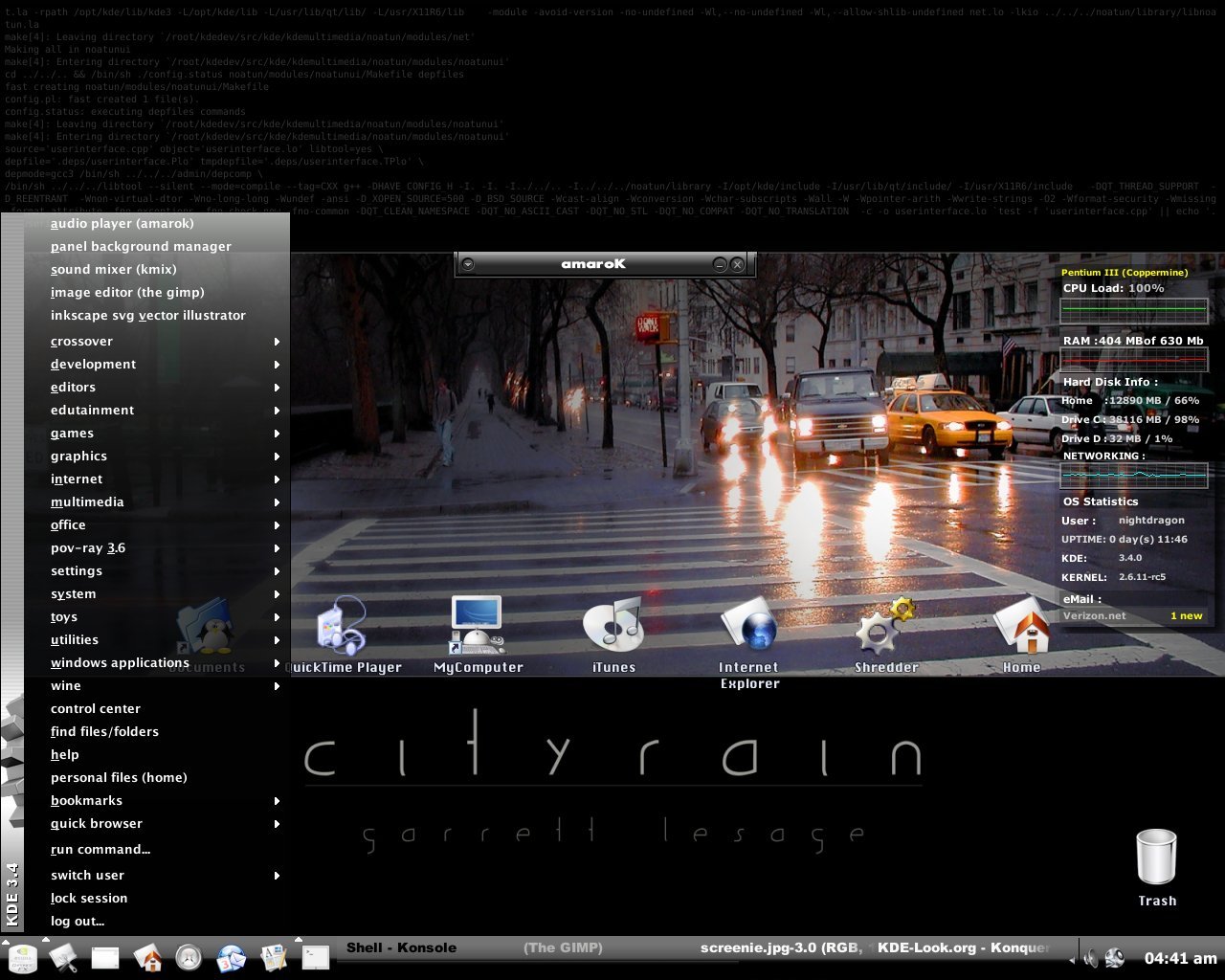Open control center from the K menu
This screenshot has height=980, width=1225.
[157, 709]
